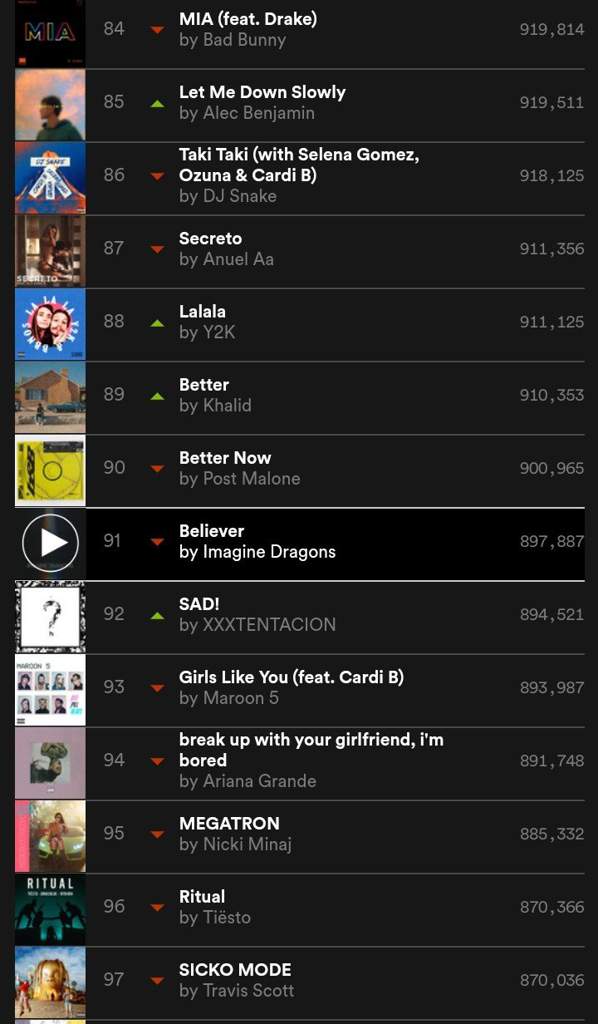598x1024 pixels.
Task: Open the Lalala Y2K cover image
Action: pos(50,324)
